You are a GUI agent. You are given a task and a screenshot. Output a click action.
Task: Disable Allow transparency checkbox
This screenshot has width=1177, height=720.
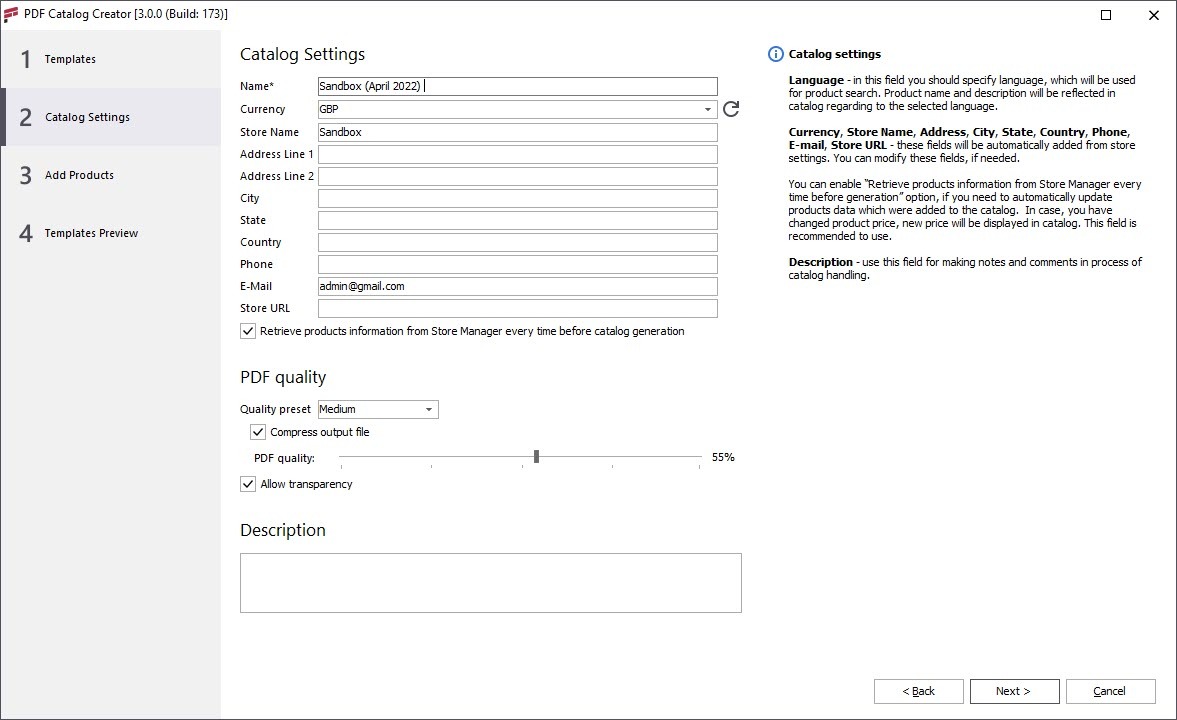(x=248, y=484)
